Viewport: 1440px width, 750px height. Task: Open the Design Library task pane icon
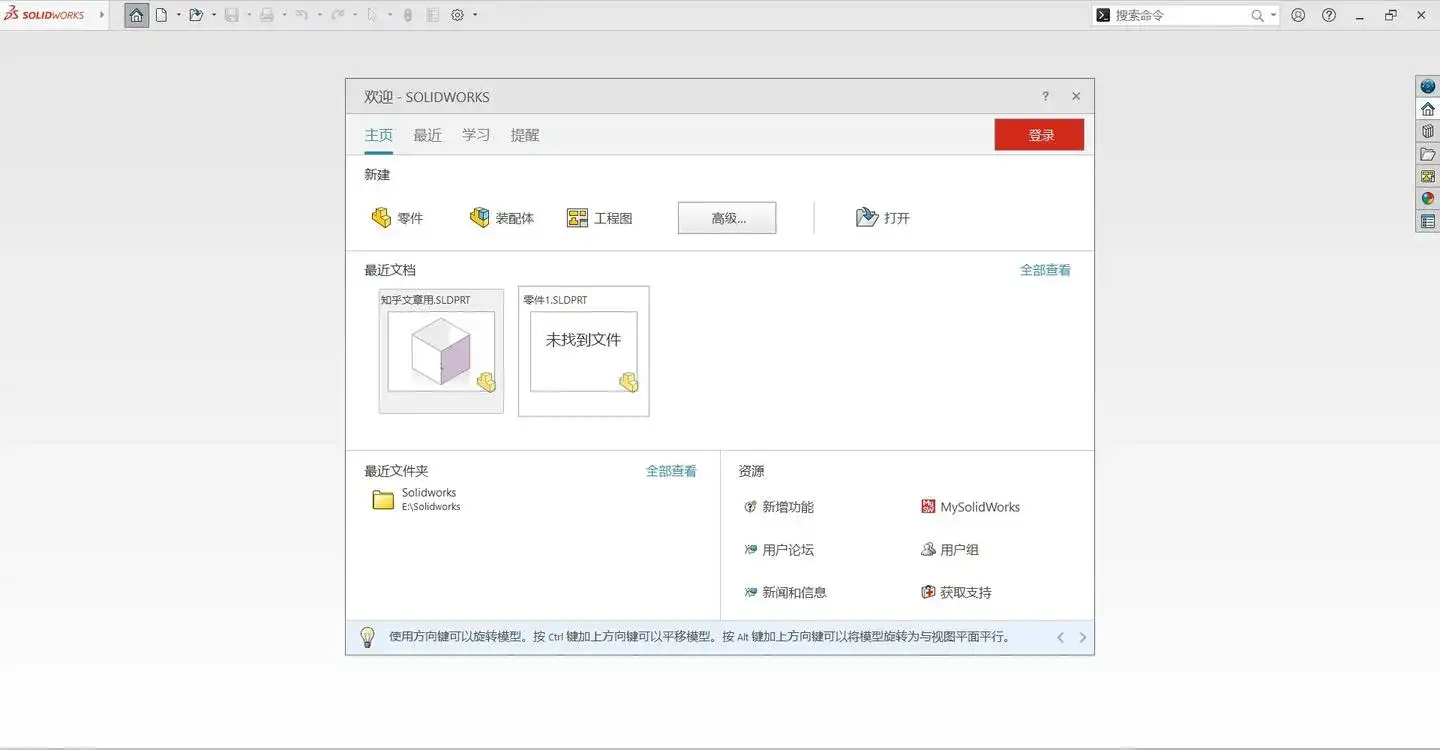[x=1427, y=128]
